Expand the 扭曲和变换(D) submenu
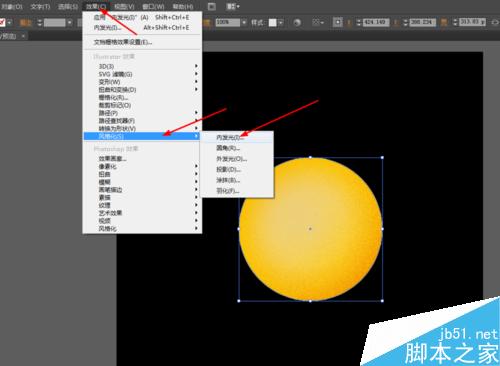Viewport: 500px width, 366px height. pyautogui.click(x=142, y=90)
